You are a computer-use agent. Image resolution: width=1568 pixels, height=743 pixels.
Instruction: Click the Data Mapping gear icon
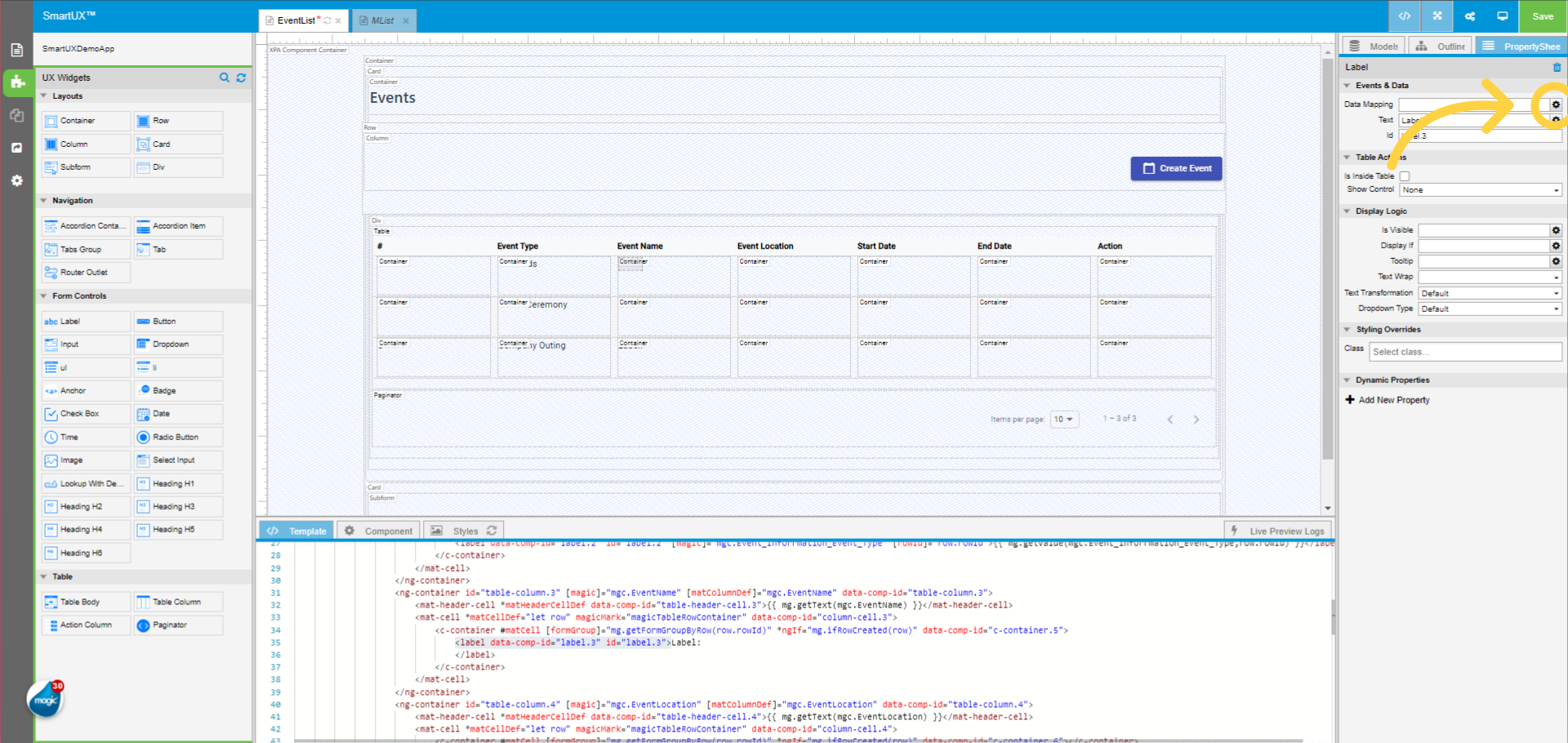point(1556,105)
